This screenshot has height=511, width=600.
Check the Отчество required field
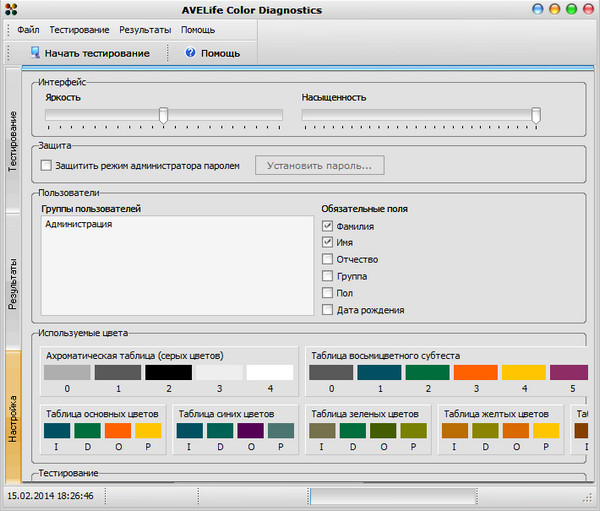coord(327,259)
